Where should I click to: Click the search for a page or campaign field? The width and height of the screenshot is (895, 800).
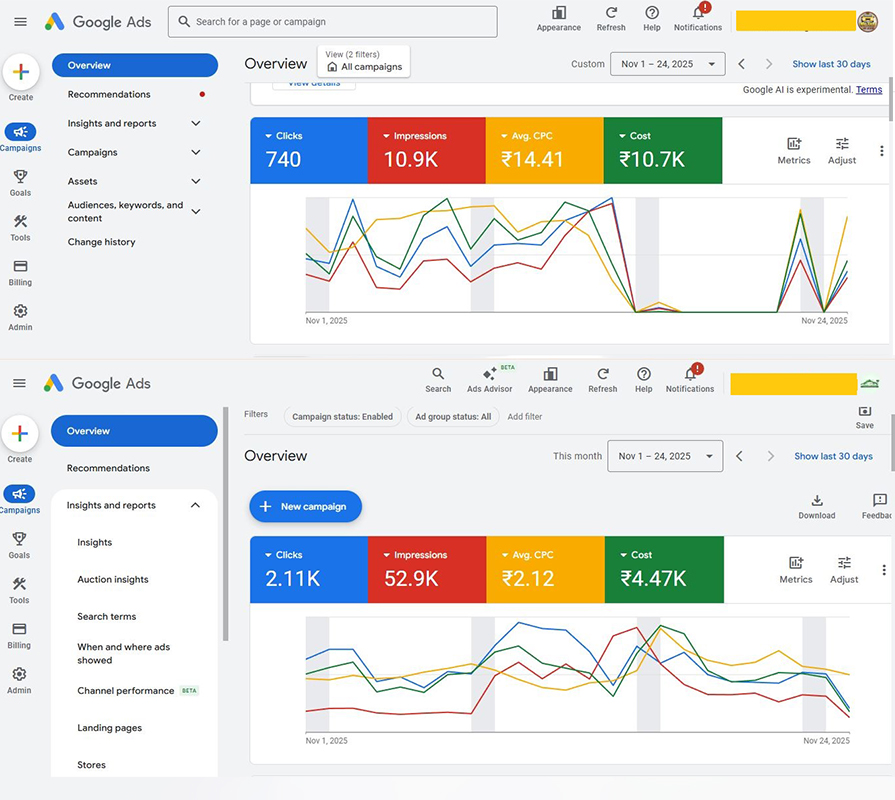332,21
